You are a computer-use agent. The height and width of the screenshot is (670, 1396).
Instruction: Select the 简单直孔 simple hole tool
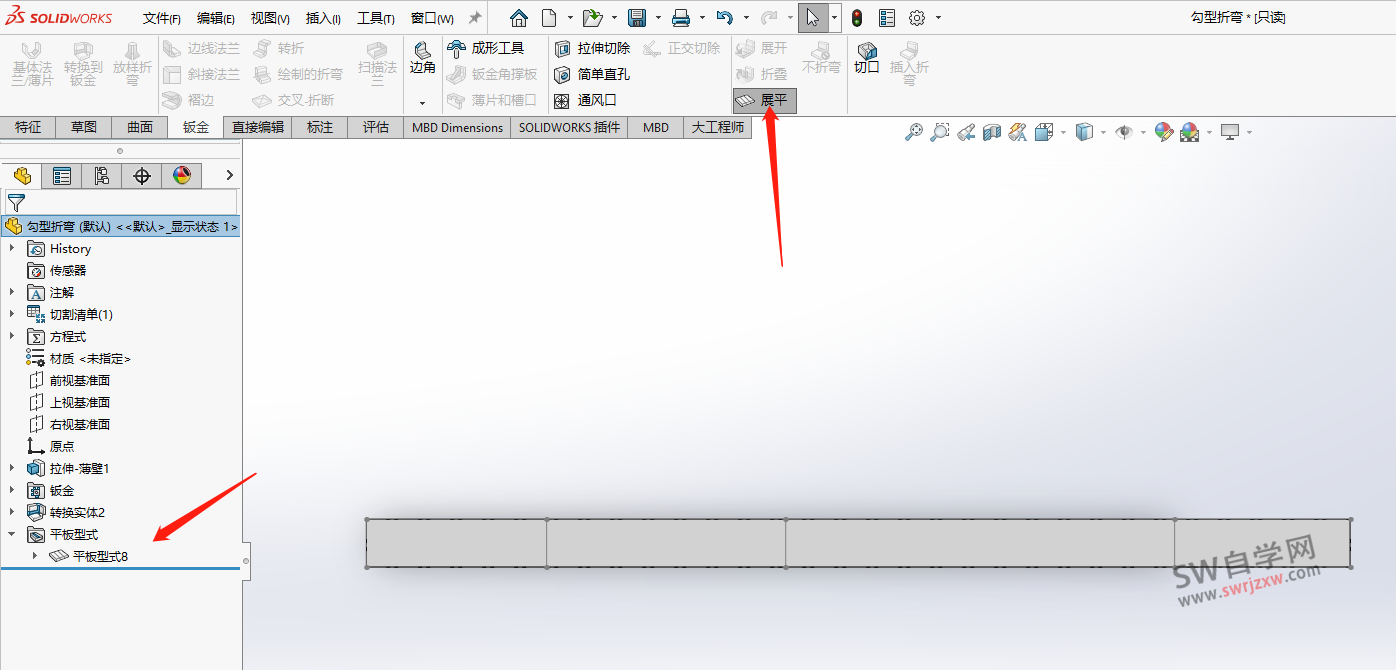tap(602, 73)
